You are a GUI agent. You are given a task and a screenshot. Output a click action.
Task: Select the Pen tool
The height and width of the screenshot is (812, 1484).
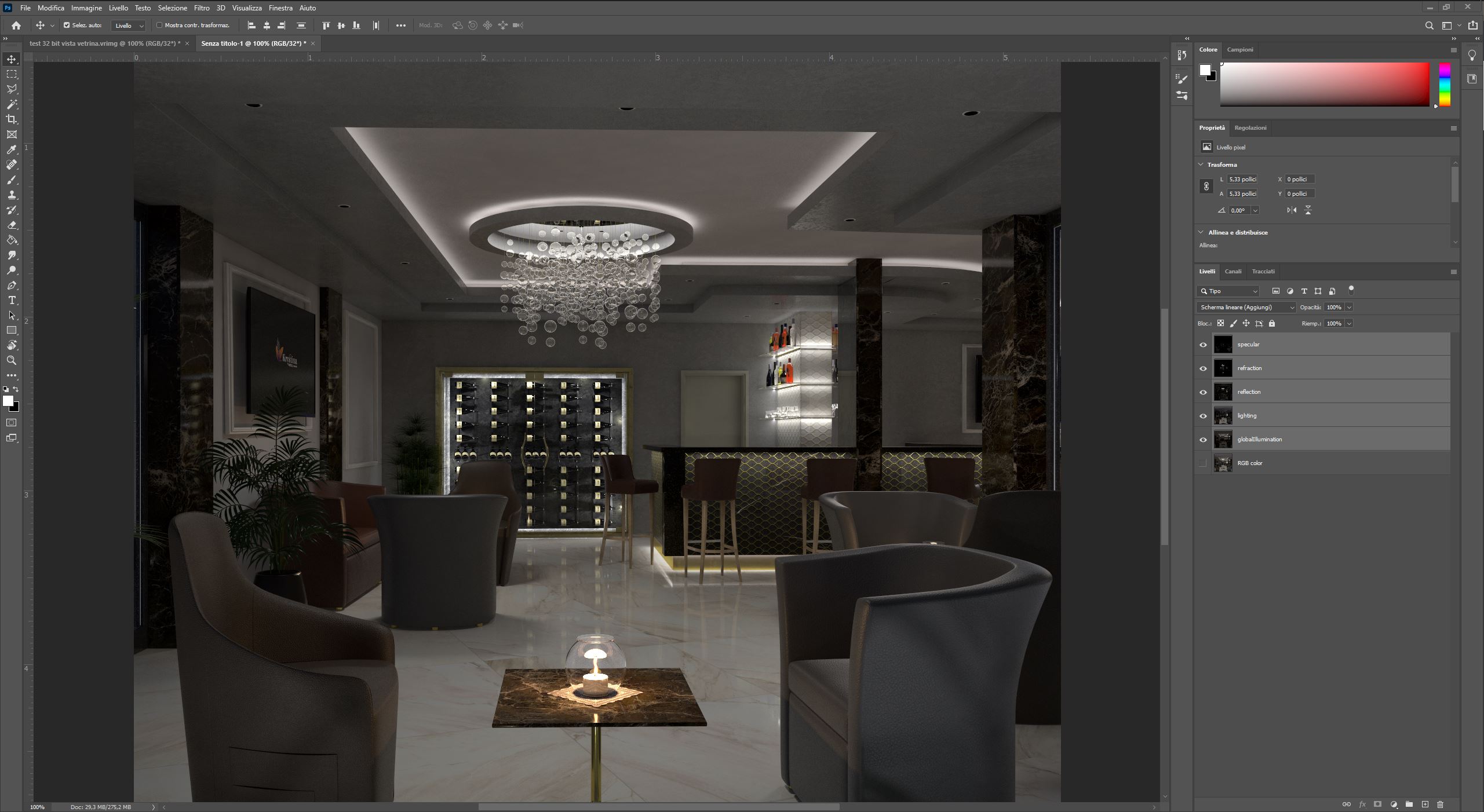(12, 286)
